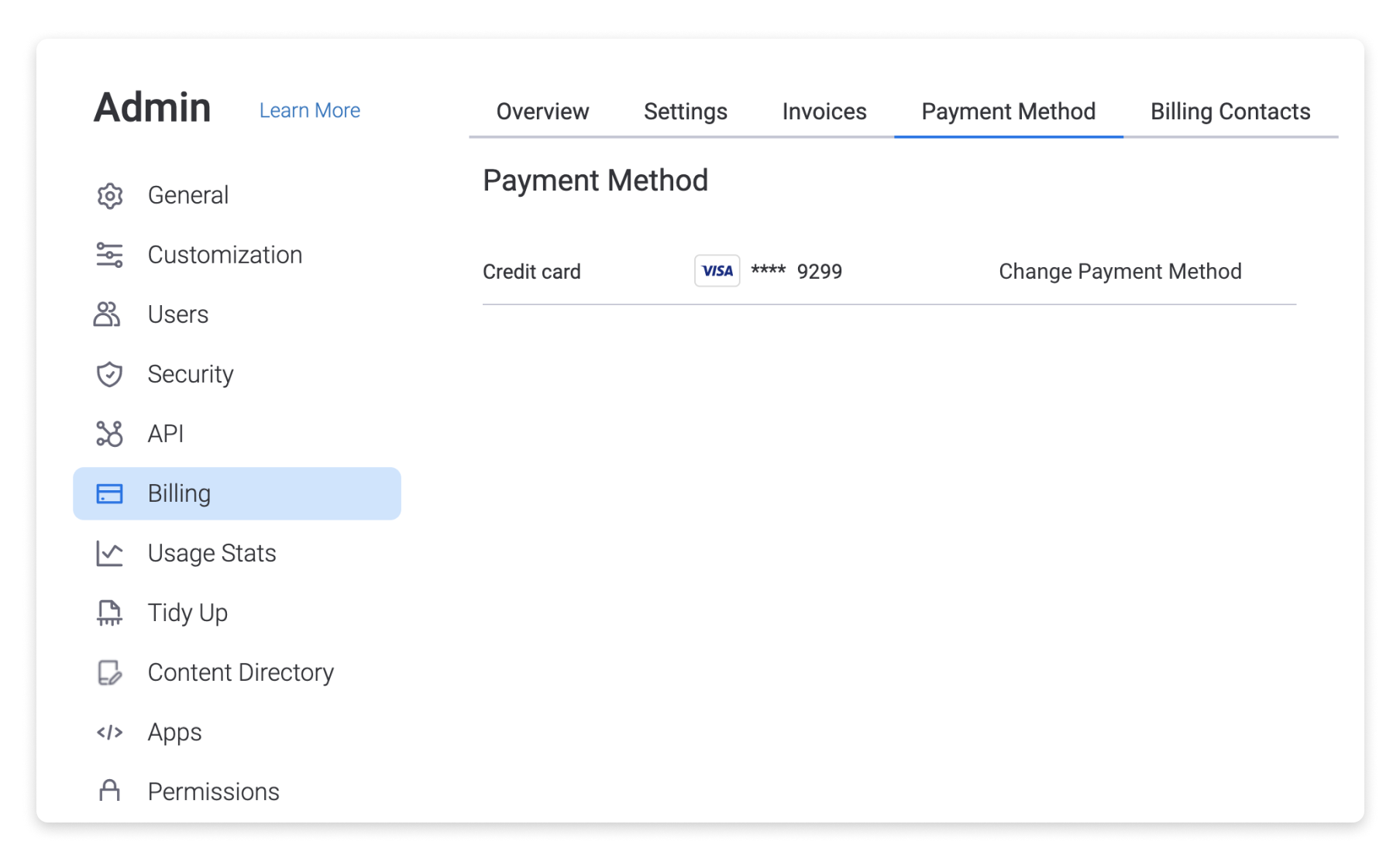This screenshot has height=862, width=1400.
Task: Open the General admin section
Action: click(237, 195)
